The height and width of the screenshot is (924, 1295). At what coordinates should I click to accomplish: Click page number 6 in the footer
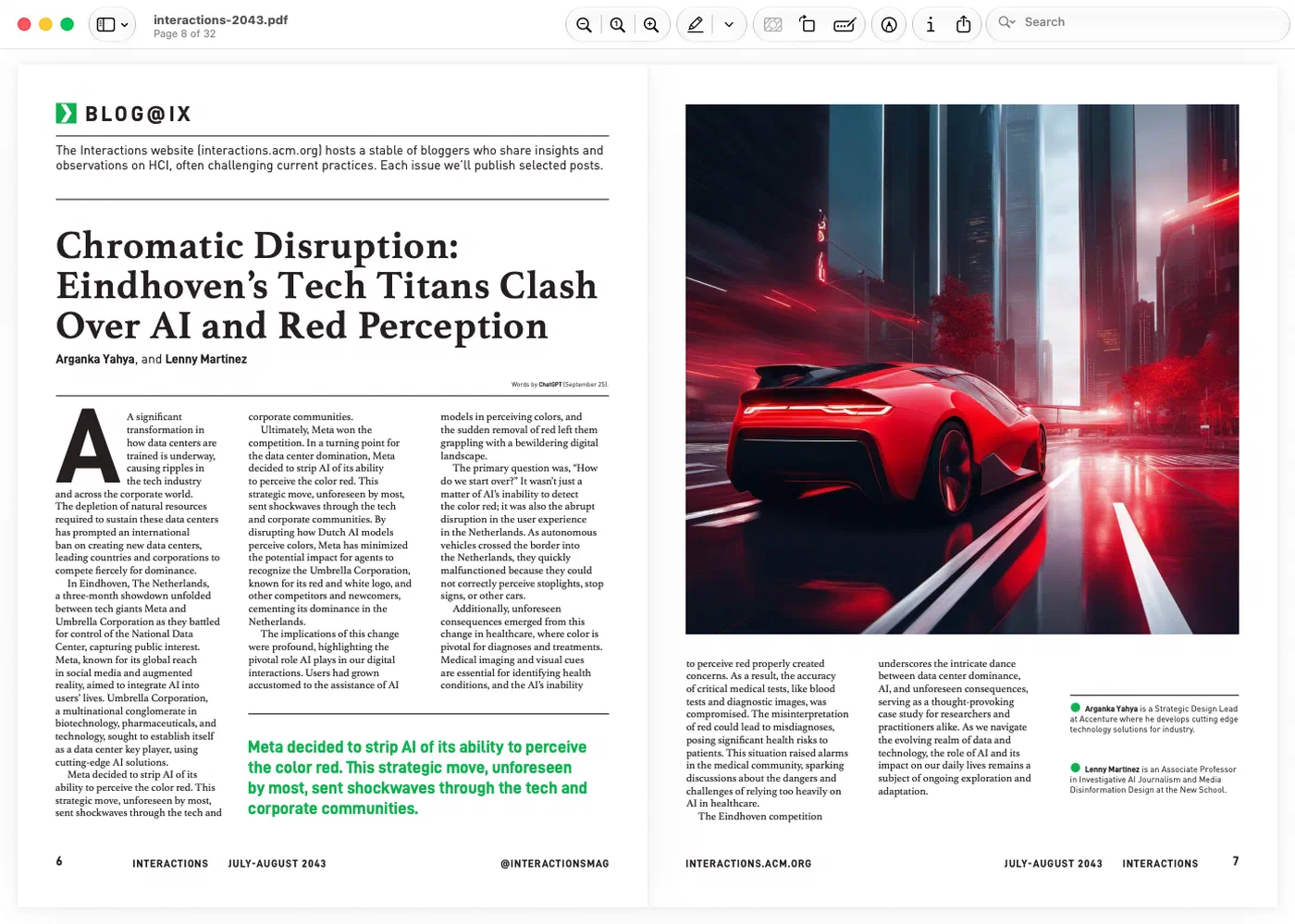[x=59, y=861]
